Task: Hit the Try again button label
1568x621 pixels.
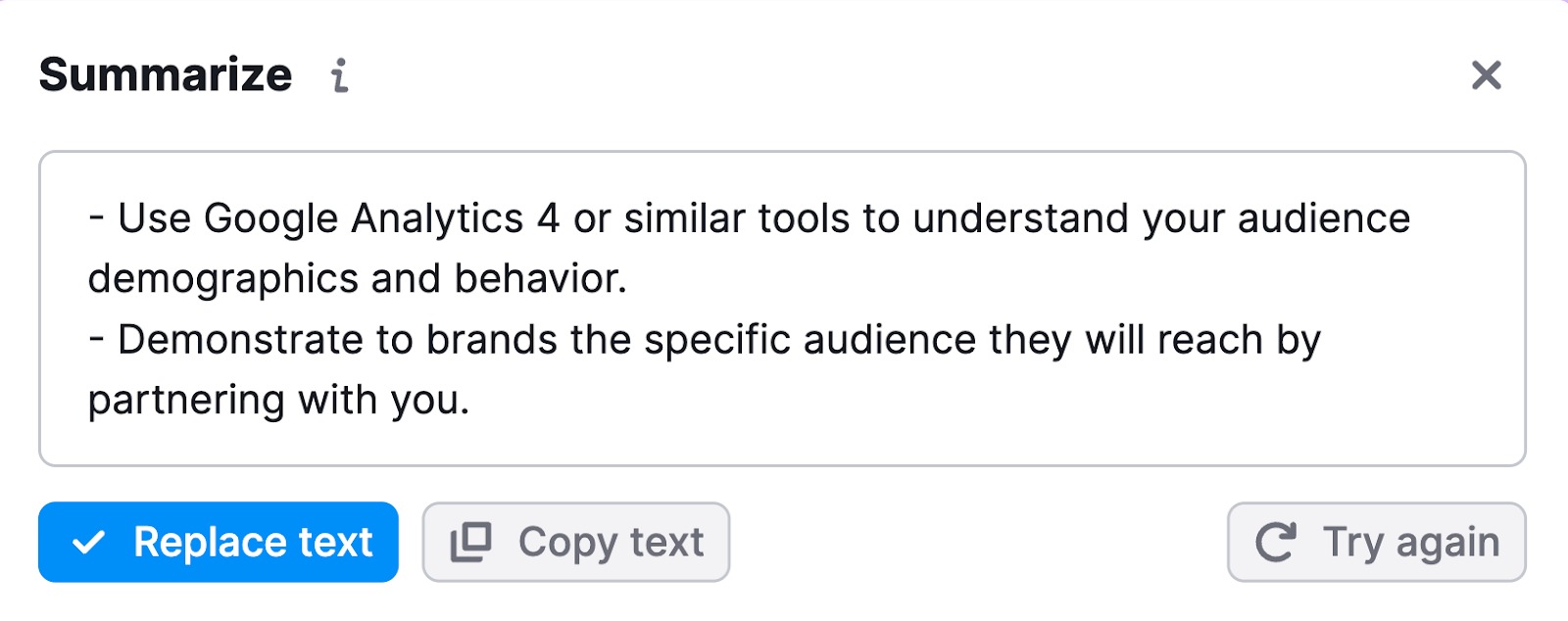Action: click(x=1410, y=543)
